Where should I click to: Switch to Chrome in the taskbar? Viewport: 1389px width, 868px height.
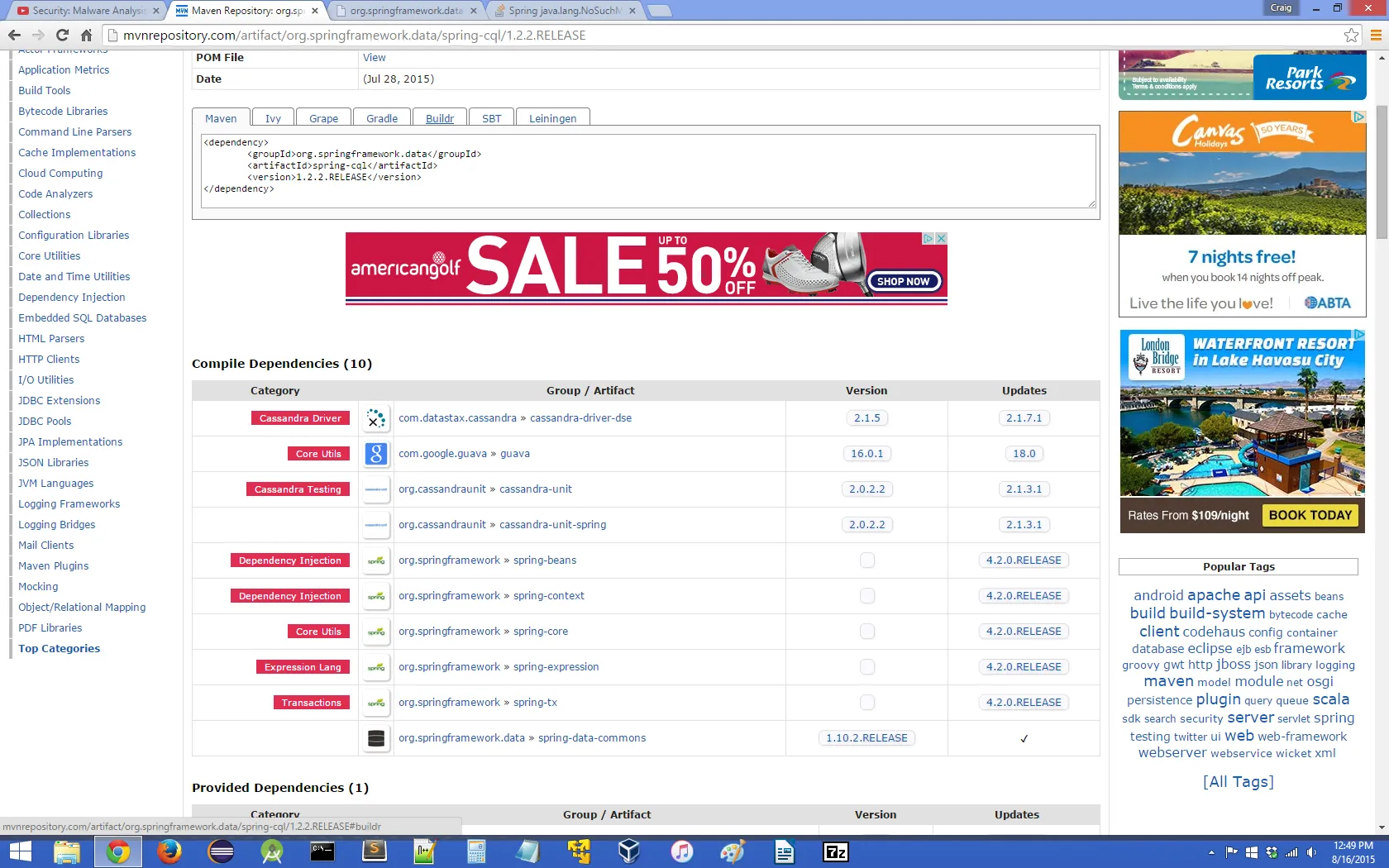click(x=117, y=851)
